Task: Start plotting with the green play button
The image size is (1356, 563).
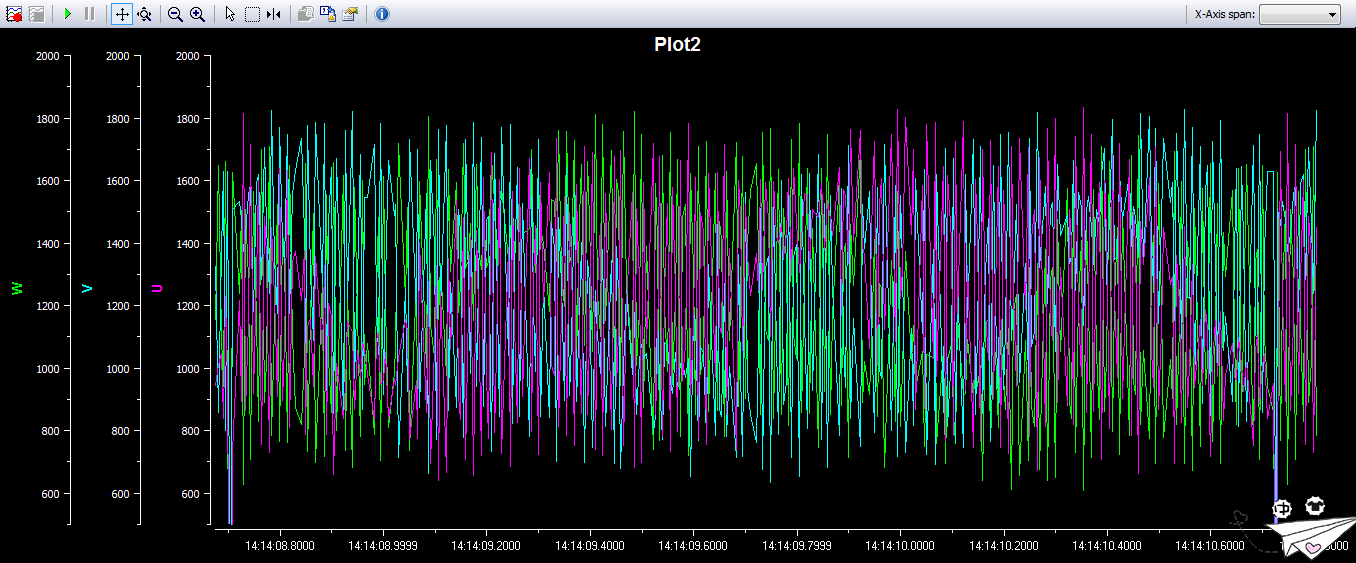Action: click(x=67, y=14)
